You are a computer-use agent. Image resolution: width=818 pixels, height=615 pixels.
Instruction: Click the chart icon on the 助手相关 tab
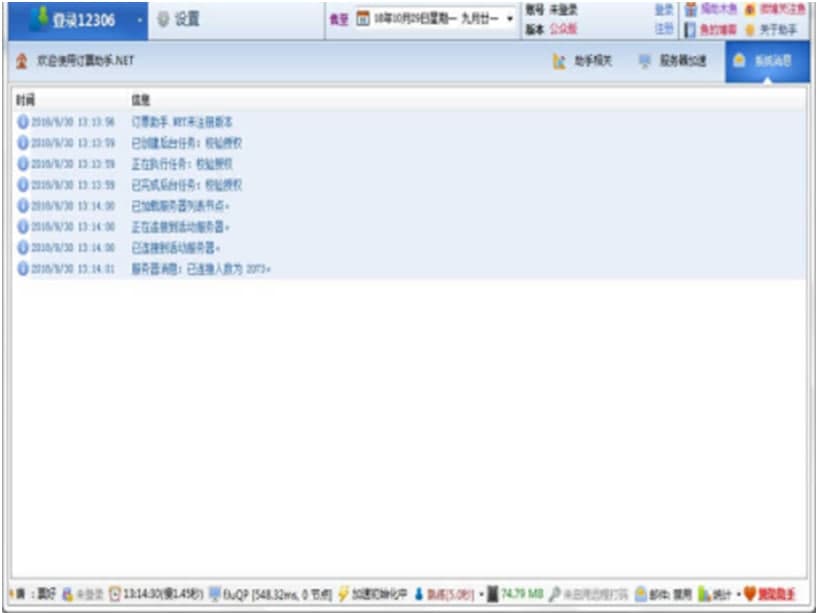pyautogui.click(x=559, y=62)
